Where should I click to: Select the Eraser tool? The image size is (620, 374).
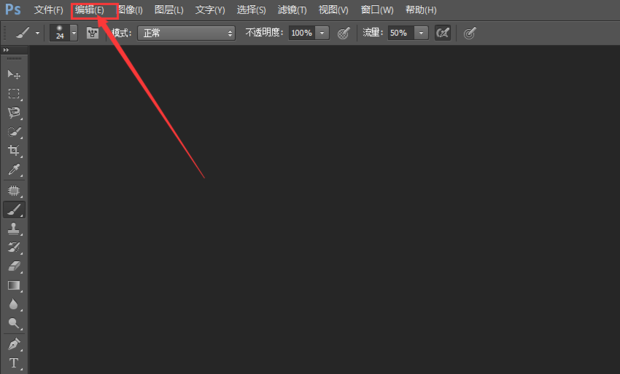(14, 266)
